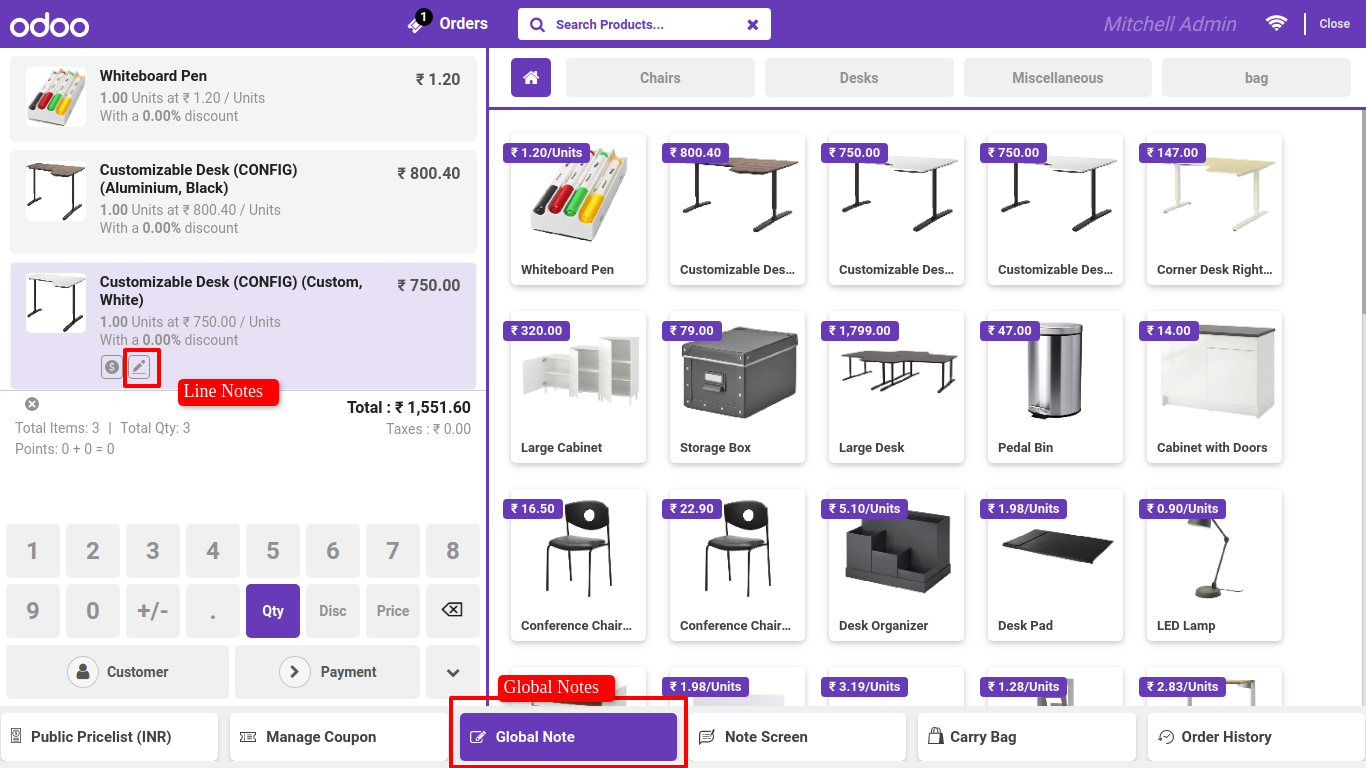Viewport: 1366px width, 768px height.
Task: Click the wifi connection status icon
Action: [1276, 23]
